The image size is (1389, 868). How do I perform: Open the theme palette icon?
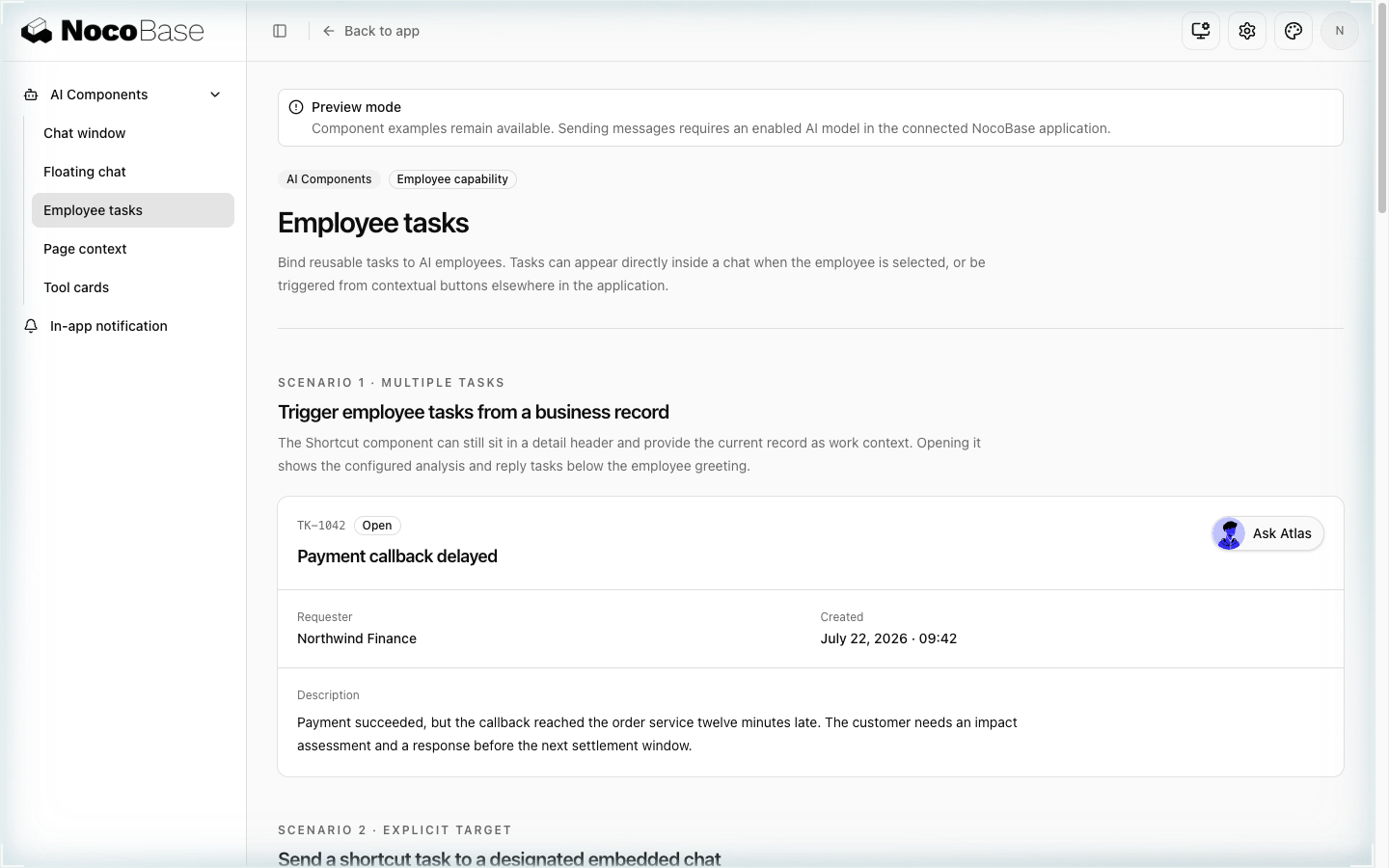click(x=1294, y=31)
